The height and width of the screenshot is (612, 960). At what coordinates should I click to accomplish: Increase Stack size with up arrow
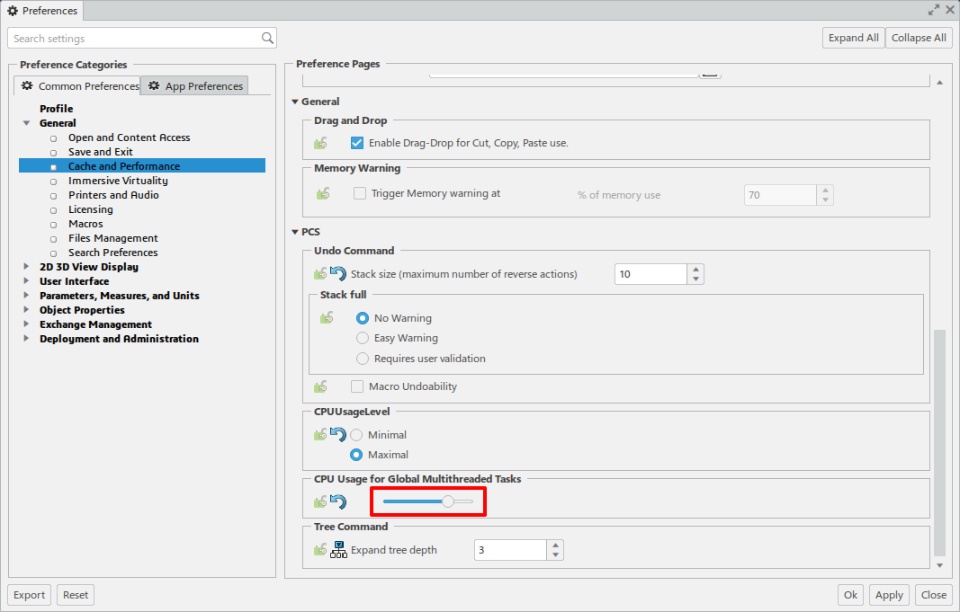[696, 269]
